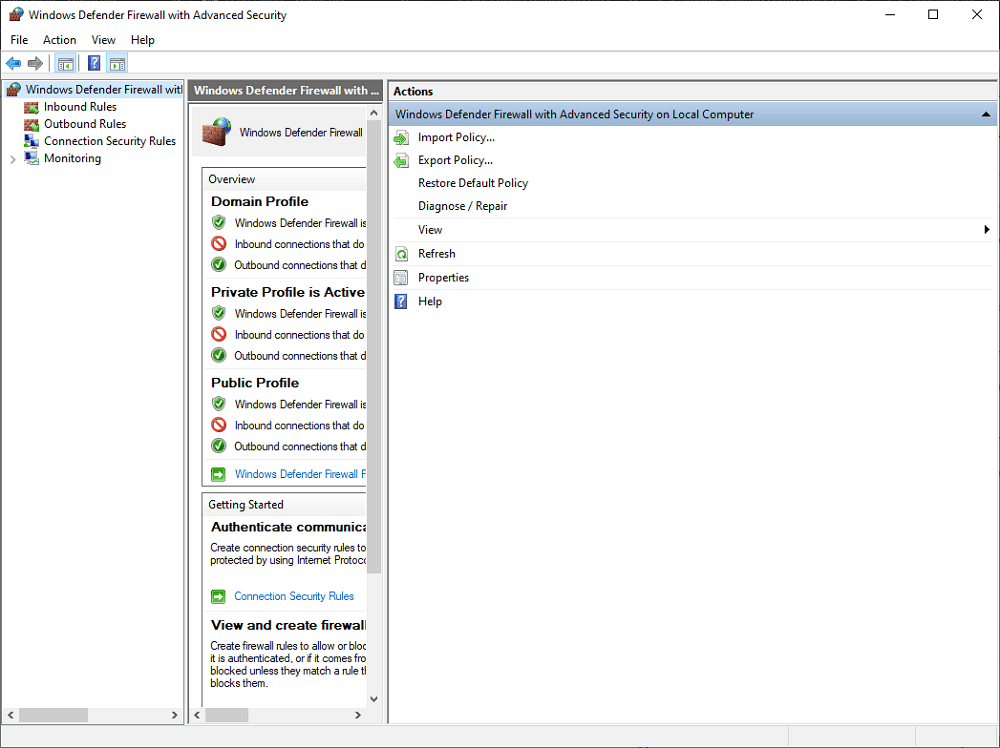Click the Back arrow toolbar icon
Screen dimensions: 1000x748
click(13, 63)
